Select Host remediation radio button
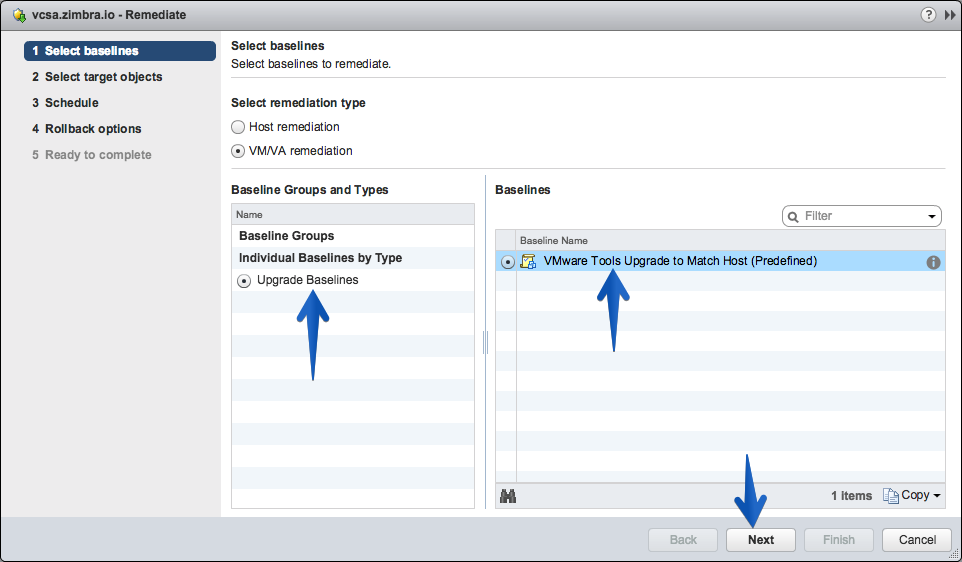This screenshot has width=962, height=562. coord(238,127)
